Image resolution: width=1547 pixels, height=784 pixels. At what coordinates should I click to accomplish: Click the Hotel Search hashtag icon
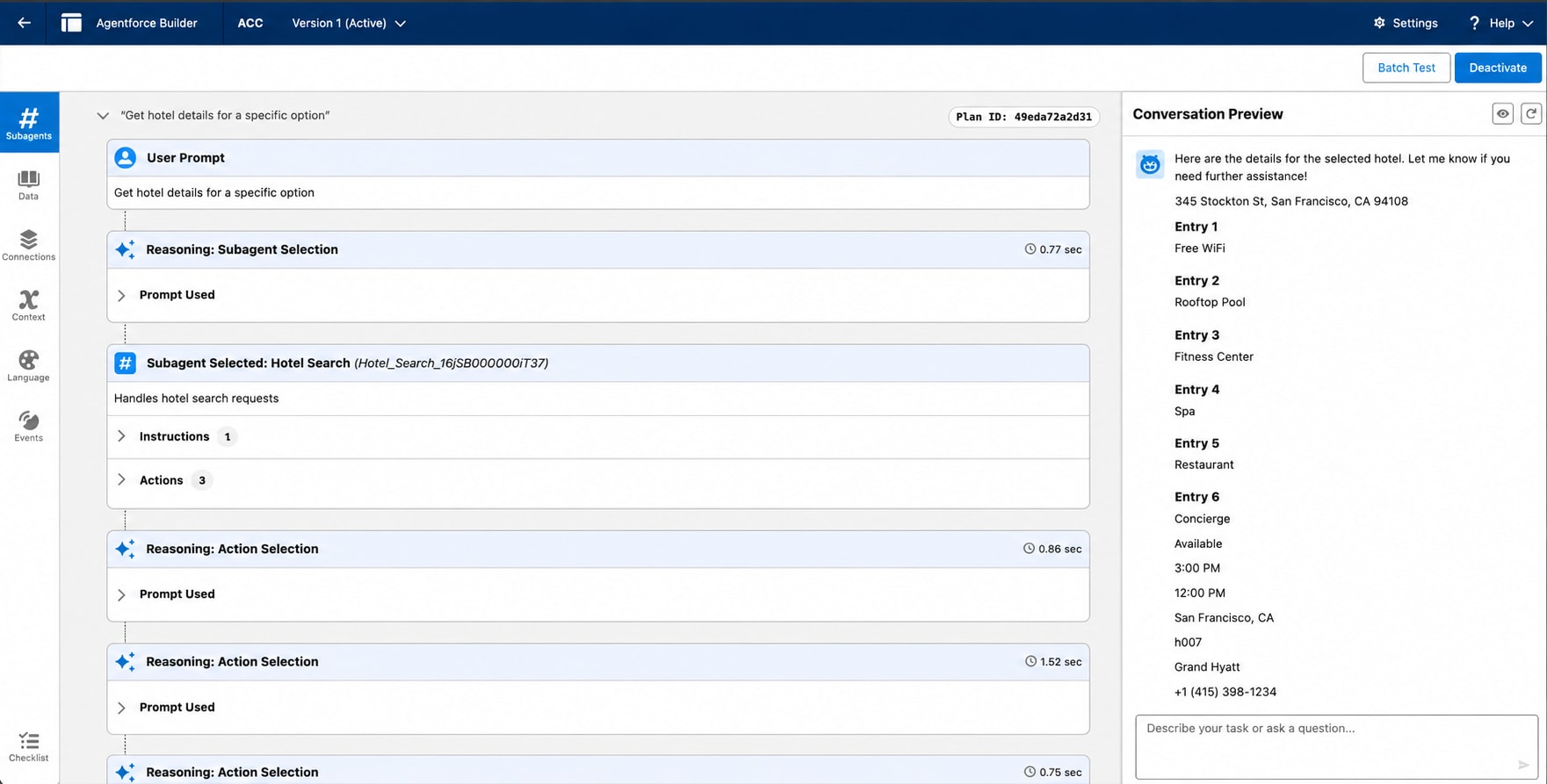[126, 363]
